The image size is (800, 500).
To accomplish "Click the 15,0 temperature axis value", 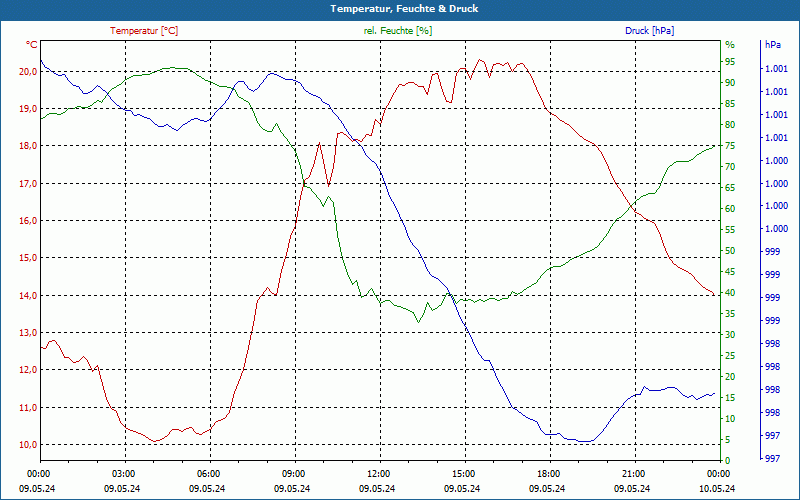I will [x=28, y=258].
